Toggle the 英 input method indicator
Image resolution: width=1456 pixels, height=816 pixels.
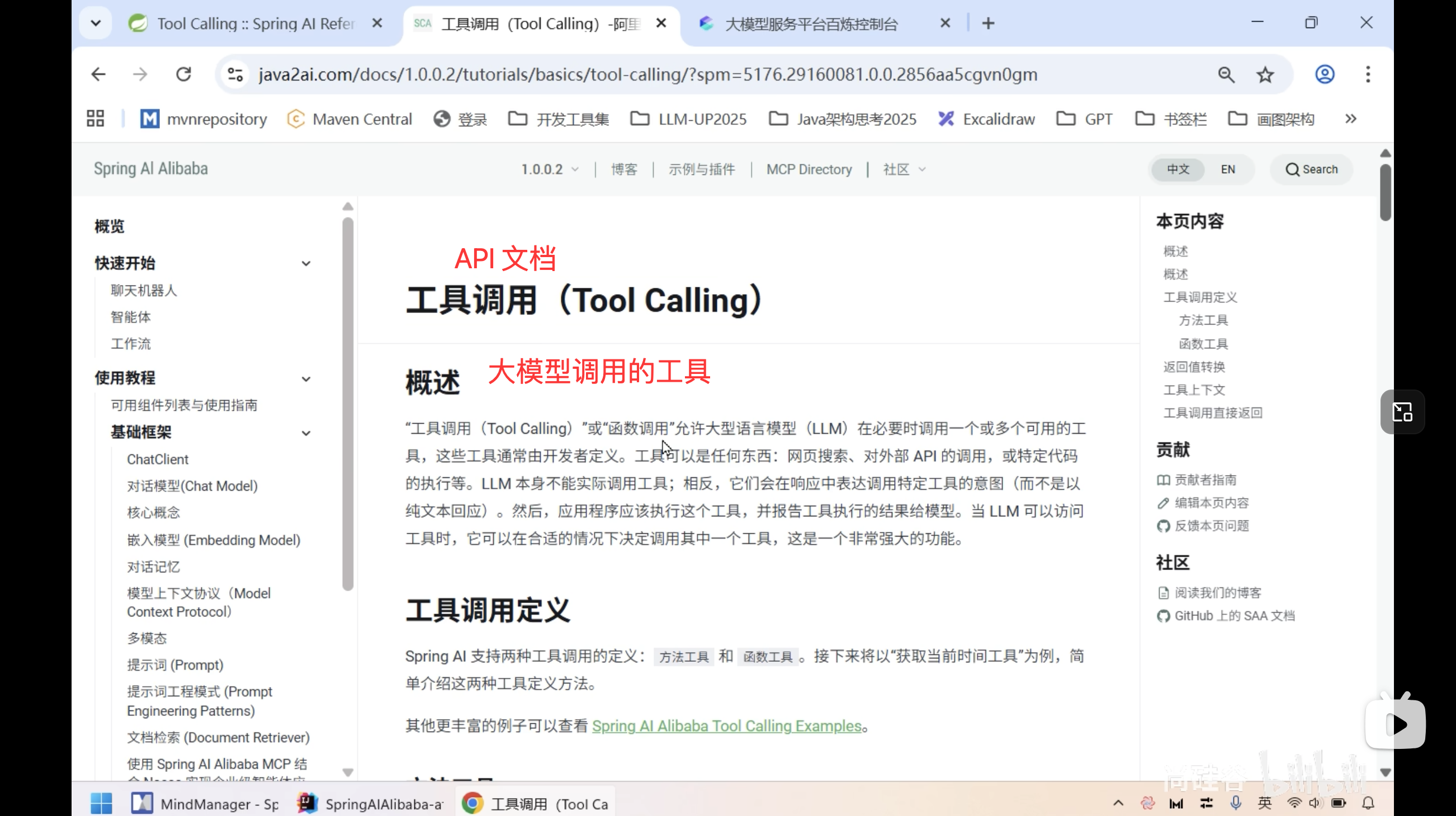1265,803
